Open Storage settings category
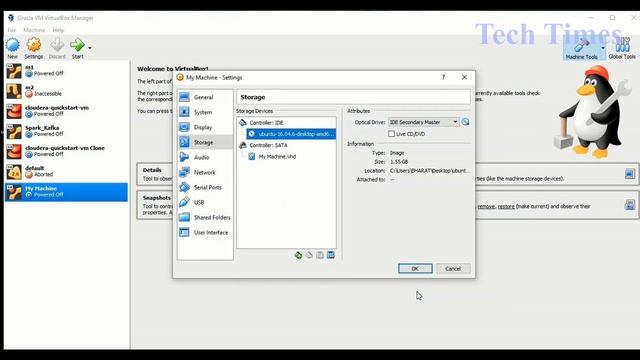The width and height of the screenshot is (640, 360). tap(205, 142)
